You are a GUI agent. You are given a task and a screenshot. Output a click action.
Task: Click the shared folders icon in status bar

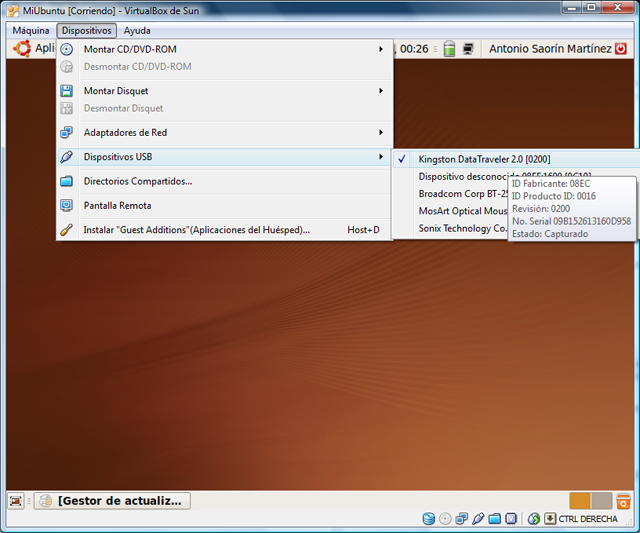(494, 519)
